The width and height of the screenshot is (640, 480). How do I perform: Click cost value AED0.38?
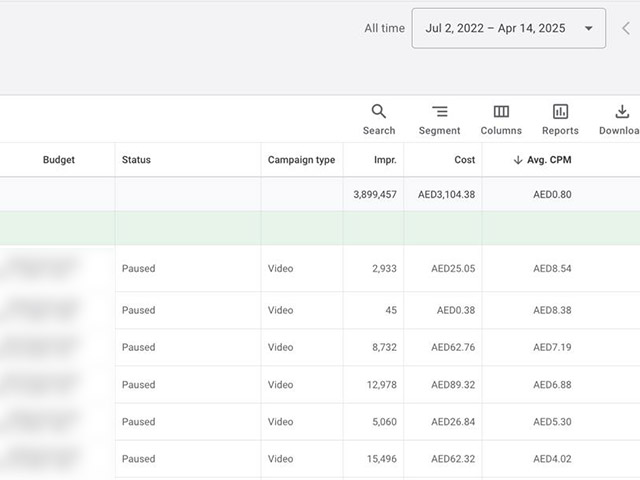pyautogui.click(x=456, y=310)
